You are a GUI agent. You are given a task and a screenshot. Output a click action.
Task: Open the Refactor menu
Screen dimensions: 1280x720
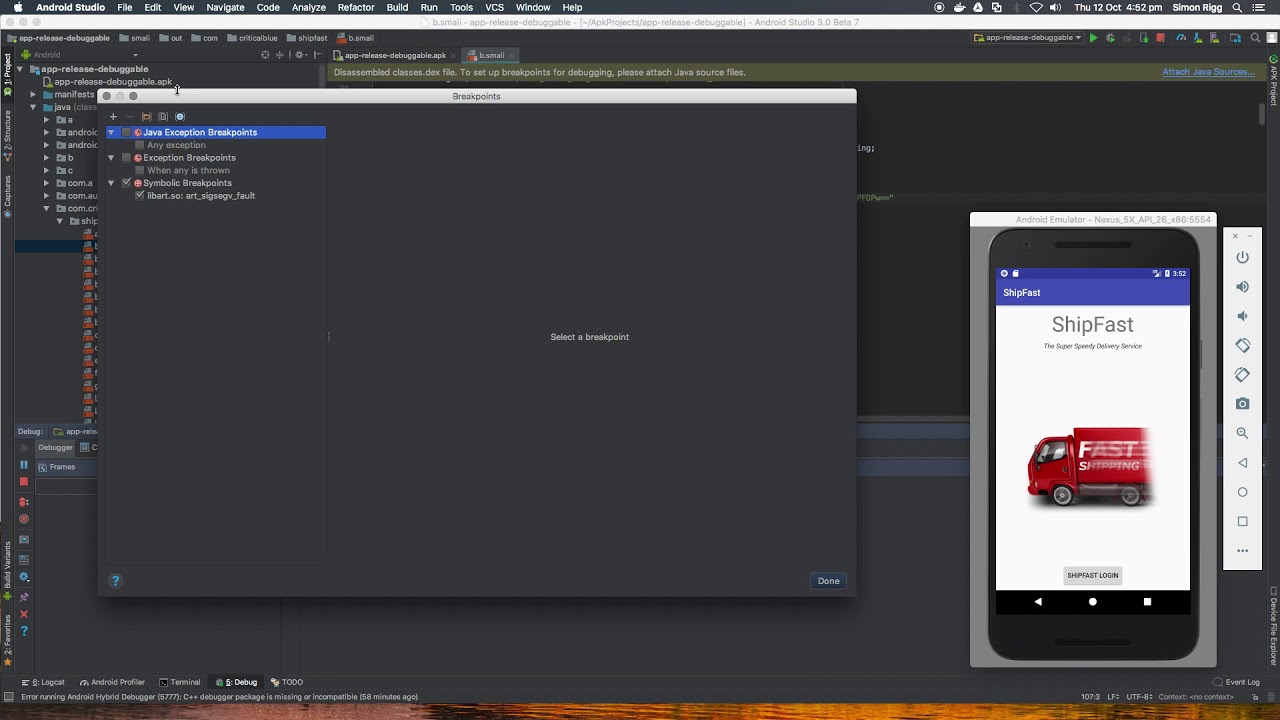pyautogui.click(x=356, y=7)
